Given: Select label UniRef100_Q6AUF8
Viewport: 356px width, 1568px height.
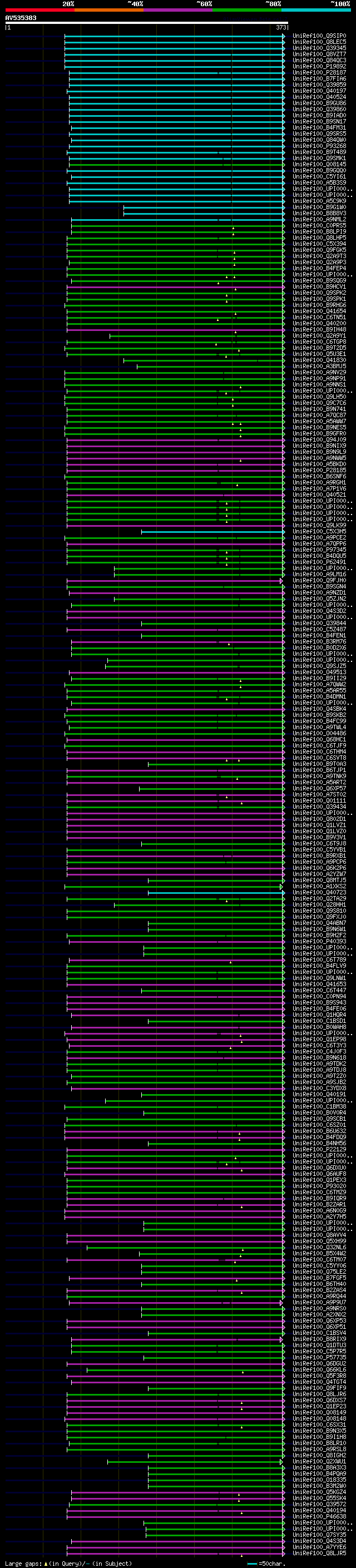Looking at the screenshot, I should click(319, 1174).
